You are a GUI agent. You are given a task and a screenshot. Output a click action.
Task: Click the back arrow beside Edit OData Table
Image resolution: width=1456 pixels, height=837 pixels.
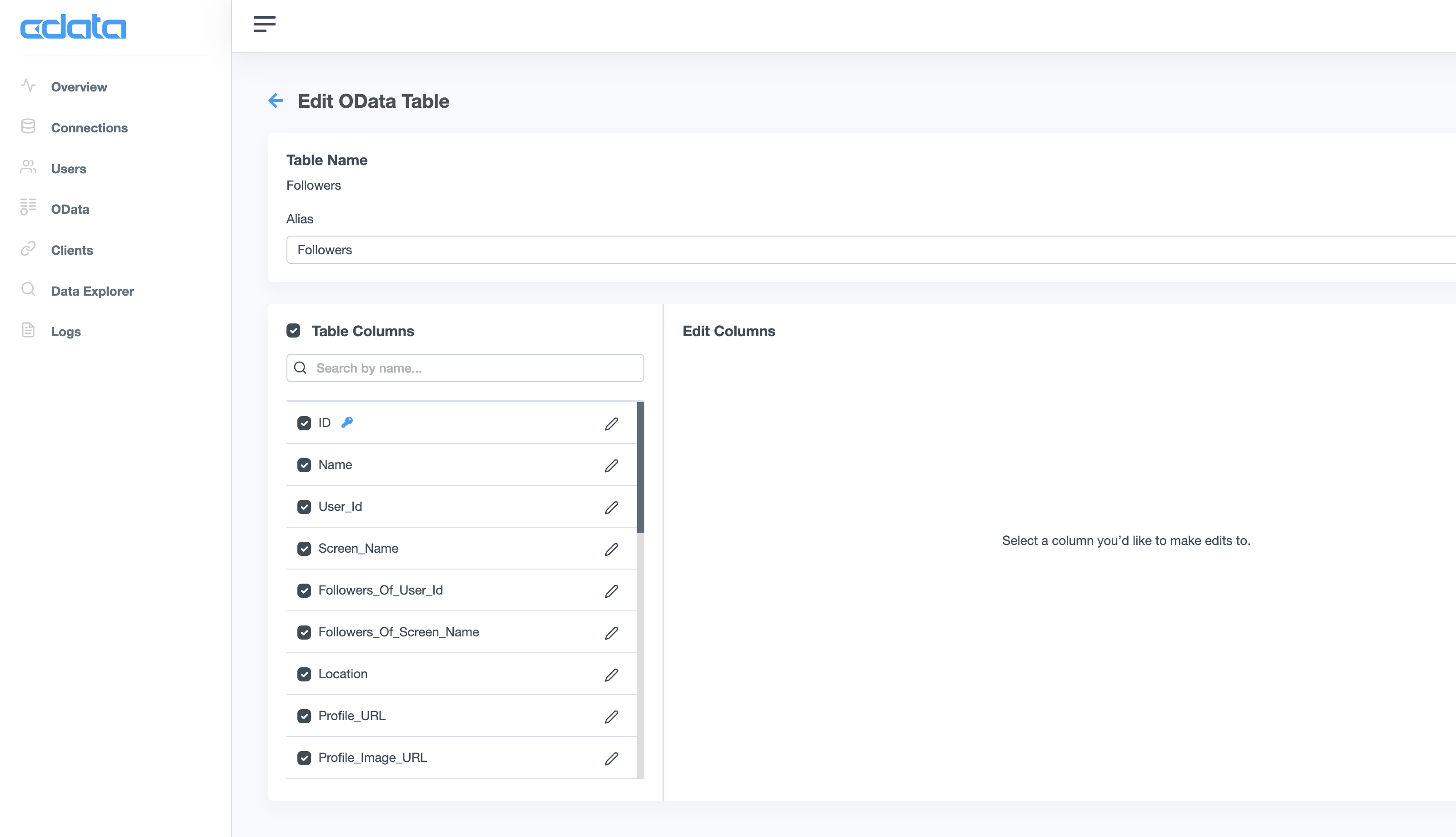276,101
